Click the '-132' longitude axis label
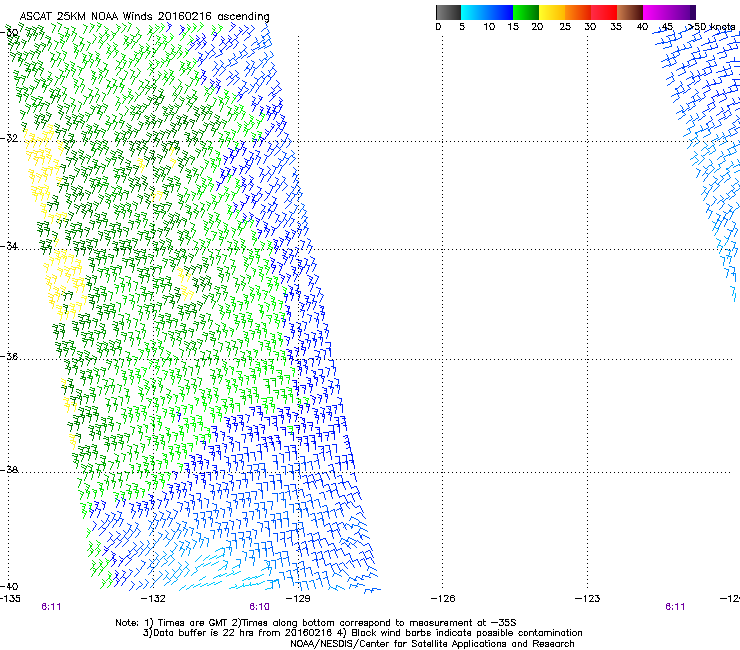Screen dimensions: 740x650 (x=154, y=599)
